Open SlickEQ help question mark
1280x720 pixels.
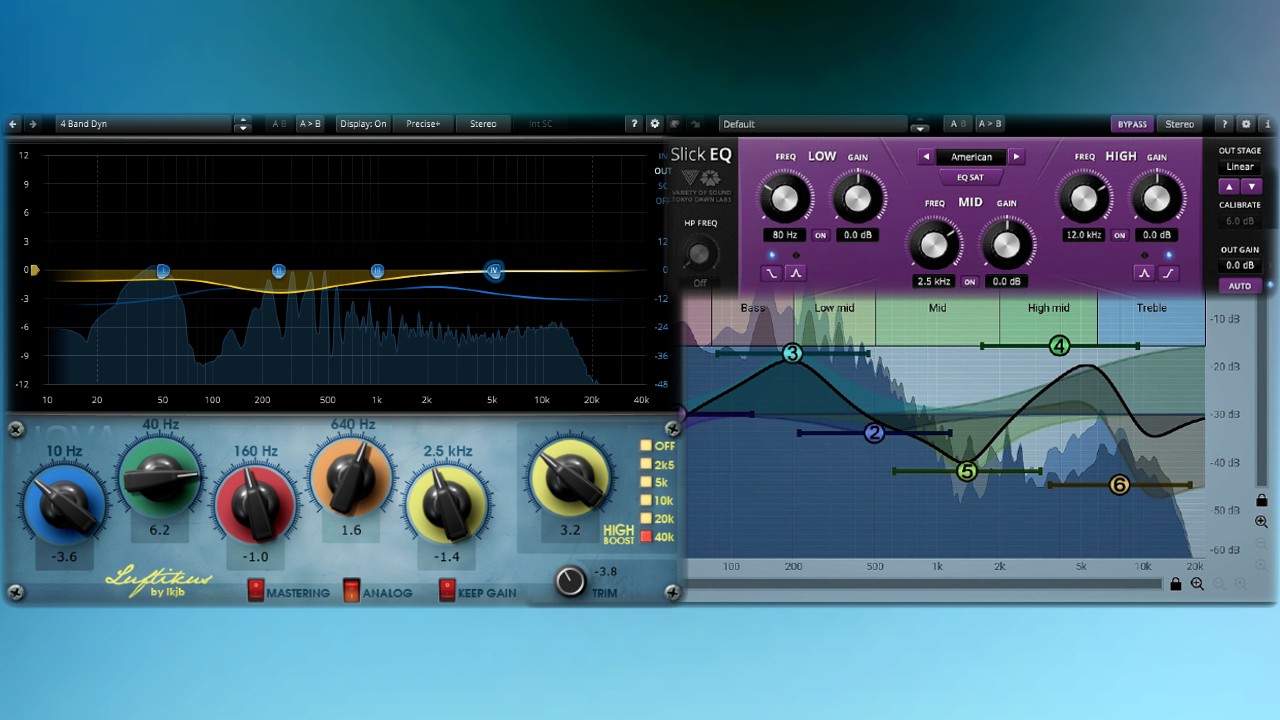pos(1225,124)
